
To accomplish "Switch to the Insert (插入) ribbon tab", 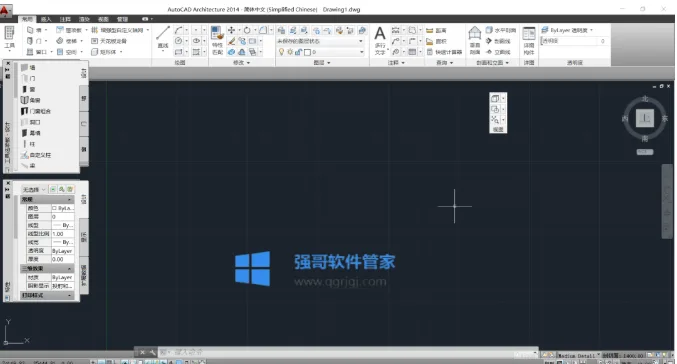I will pos(46,19).
